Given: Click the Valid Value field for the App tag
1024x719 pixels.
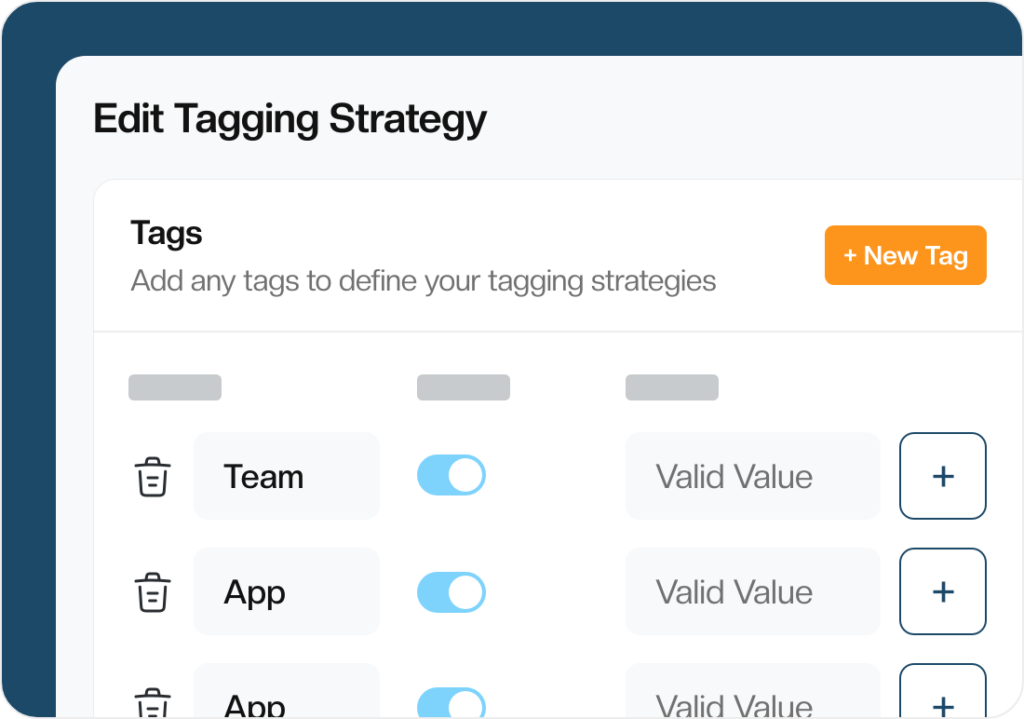Looking at the screenshot, I should [x=752, y=592].
